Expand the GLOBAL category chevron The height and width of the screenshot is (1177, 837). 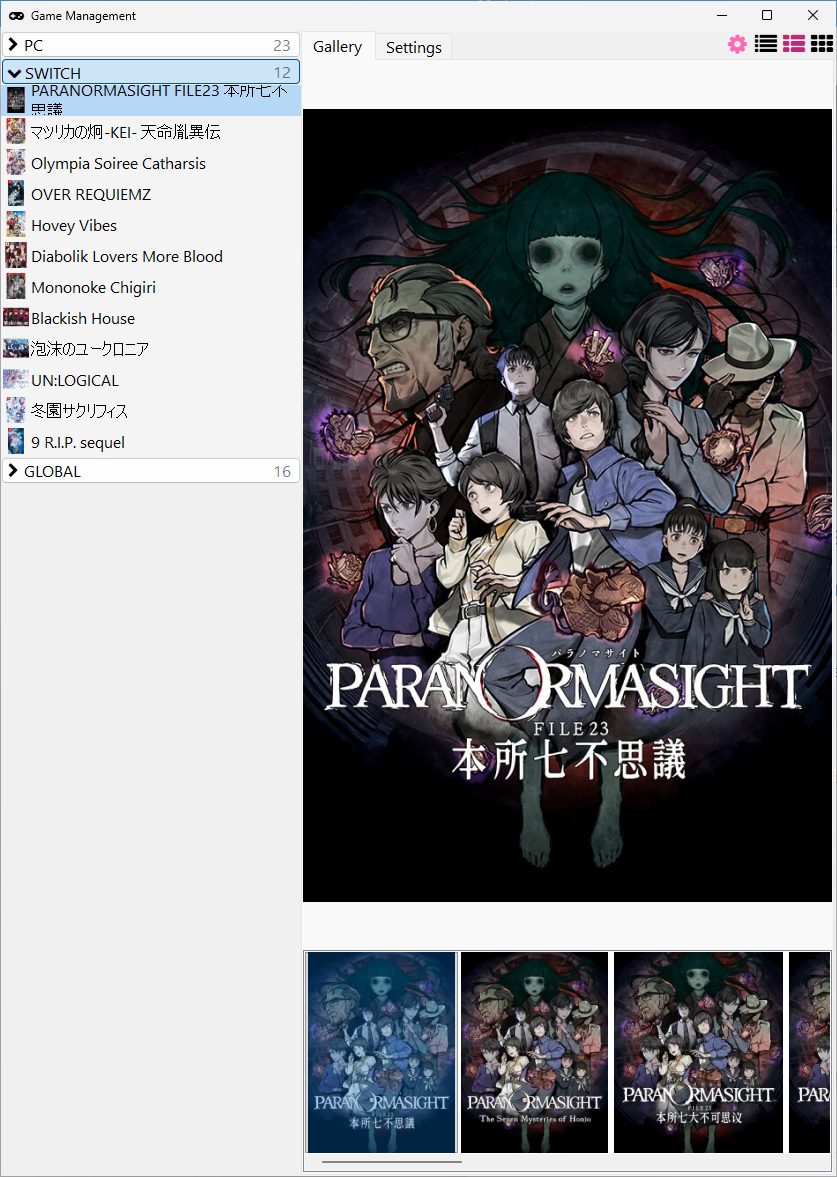[12, 471]
